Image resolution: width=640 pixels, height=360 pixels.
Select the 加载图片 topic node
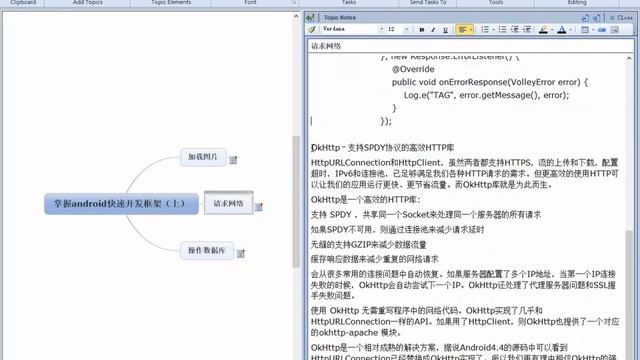point(203,157)
